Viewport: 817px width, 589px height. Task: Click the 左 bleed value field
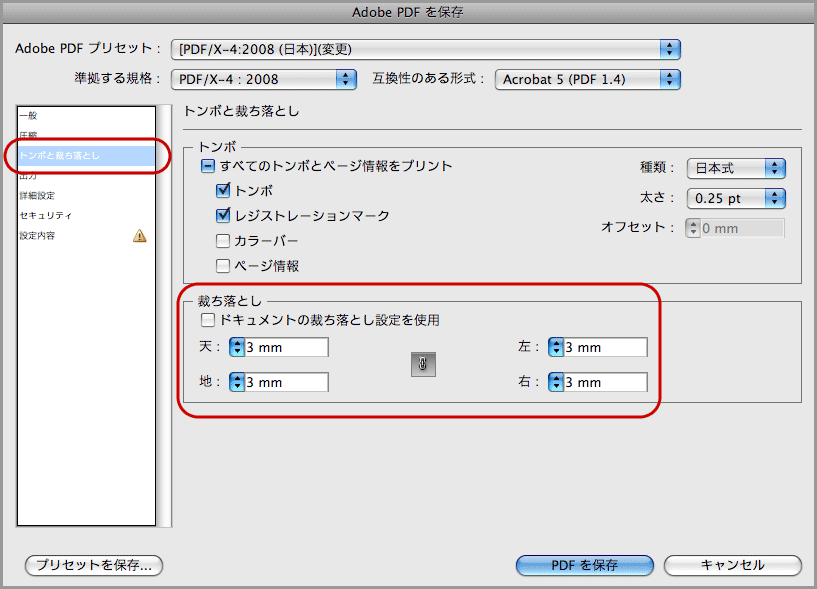tap(605, 347)
